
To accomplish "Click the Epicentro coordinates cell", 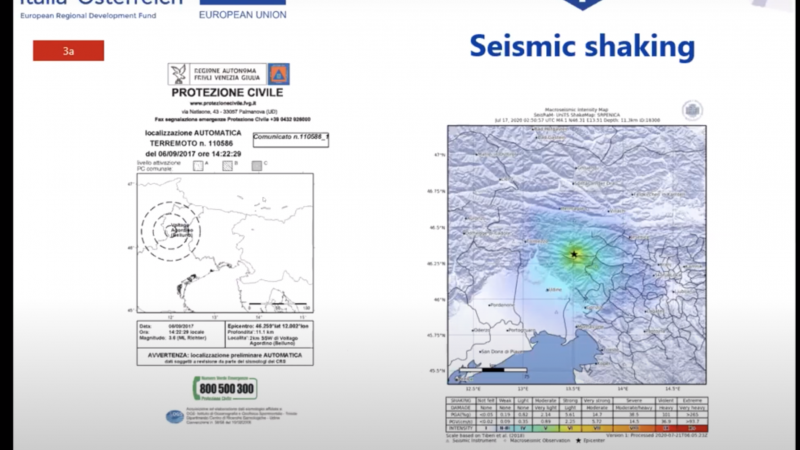I will 269,334.
